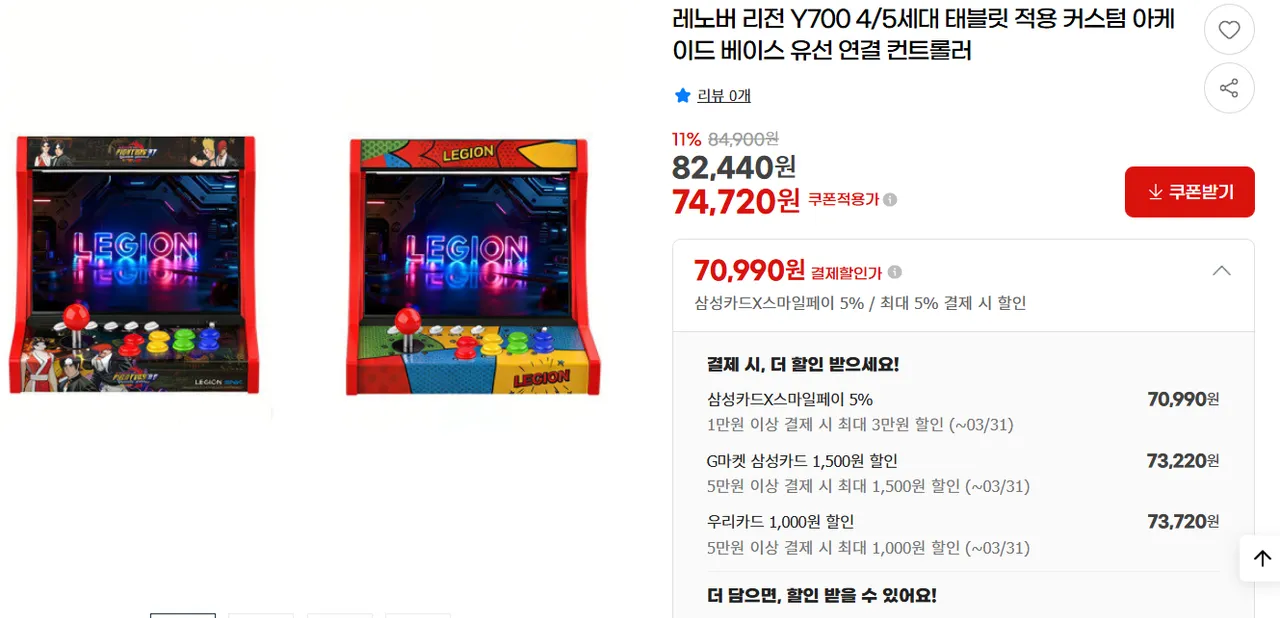Click the first thumbnail below product images
This screenshot has width=1280, height=618.
coord(183,615)
